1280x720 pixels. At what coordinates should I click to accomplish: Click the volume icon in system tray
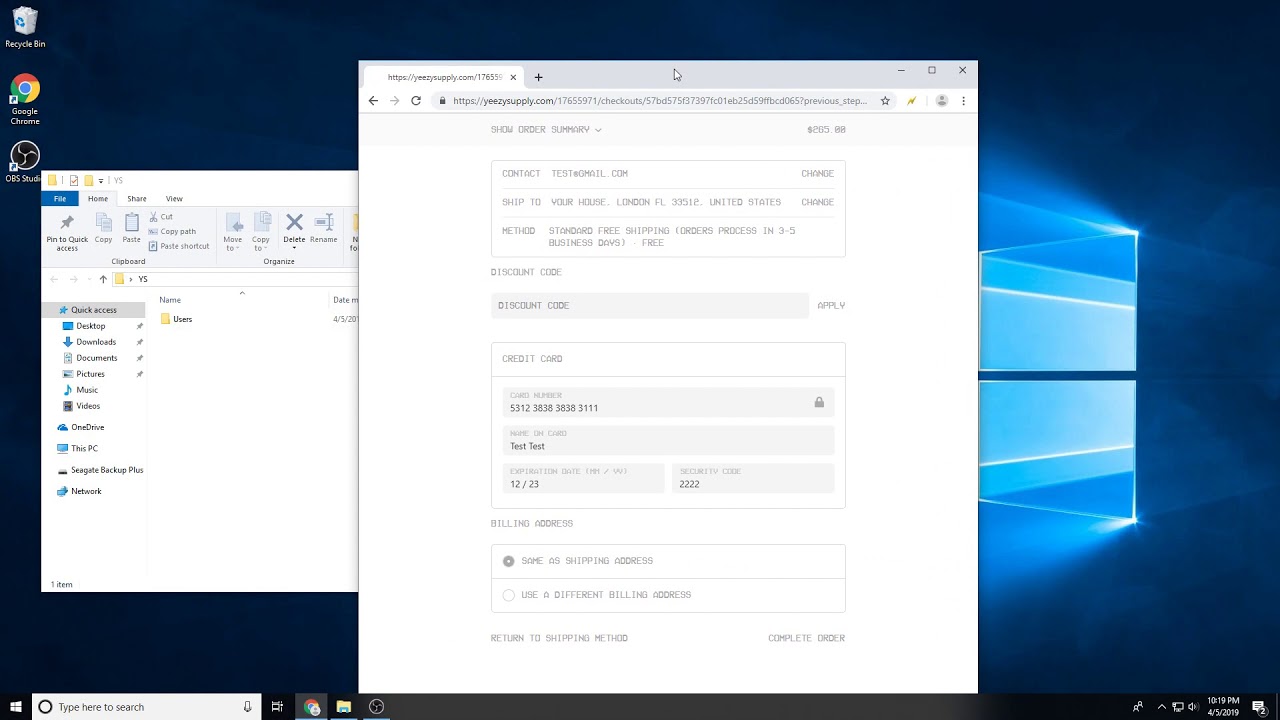(x=1193, y=707)
